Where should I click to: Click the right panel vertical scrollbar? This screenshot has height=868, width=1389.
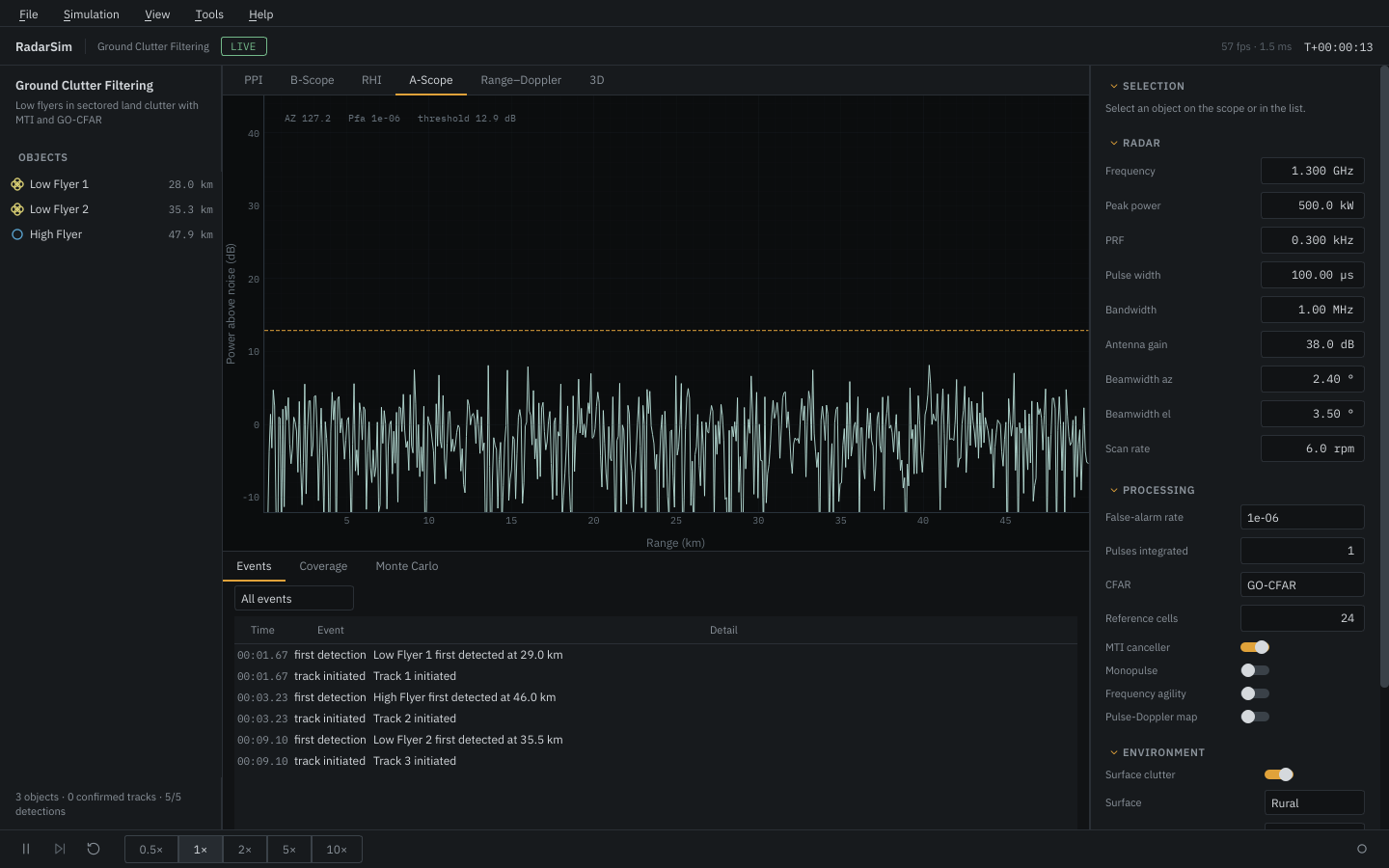[x=1384, y=376]
